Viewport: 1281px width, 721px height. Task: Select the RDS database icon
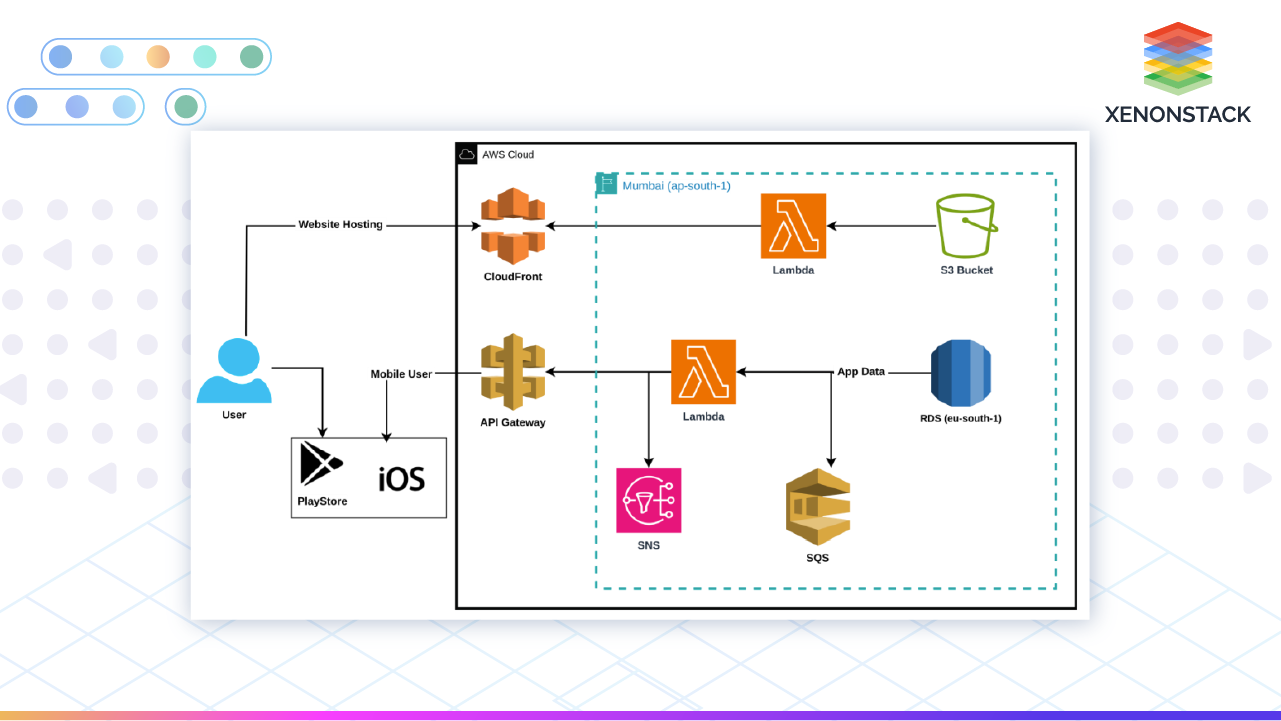(960, 373)
